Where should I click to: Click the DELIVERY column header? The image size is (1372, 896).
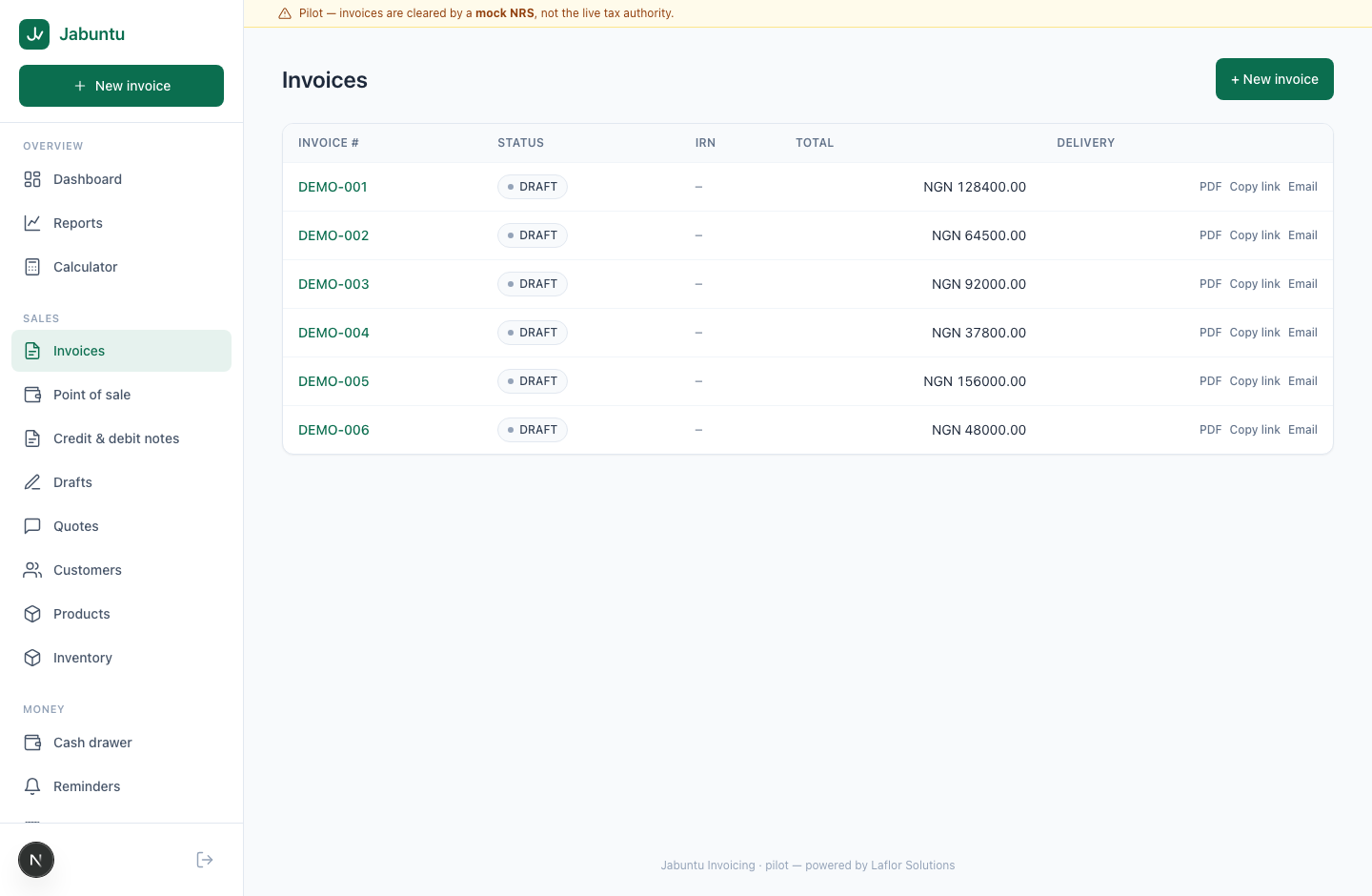coord(1085,143)
